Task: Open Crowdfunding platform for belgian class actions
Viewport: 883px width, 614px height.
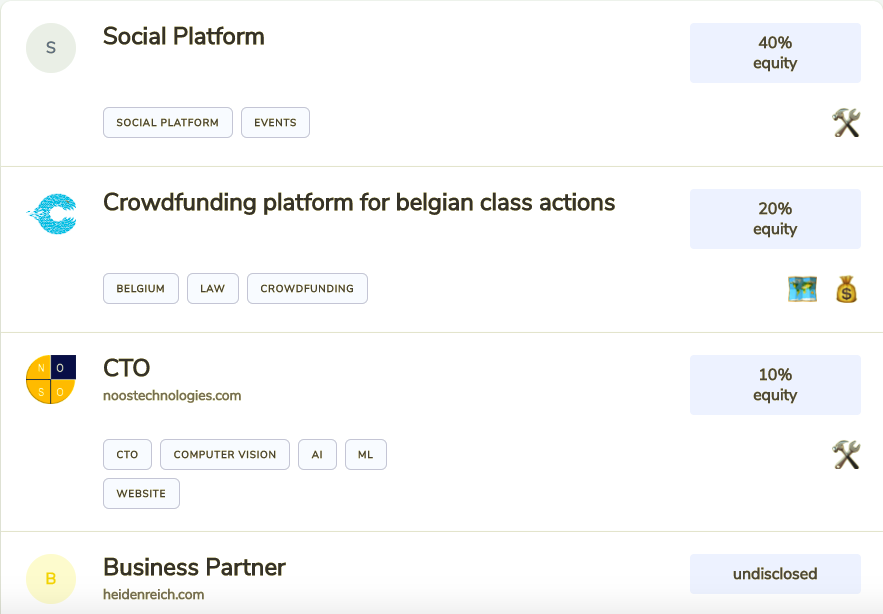Action: [359, 203]
